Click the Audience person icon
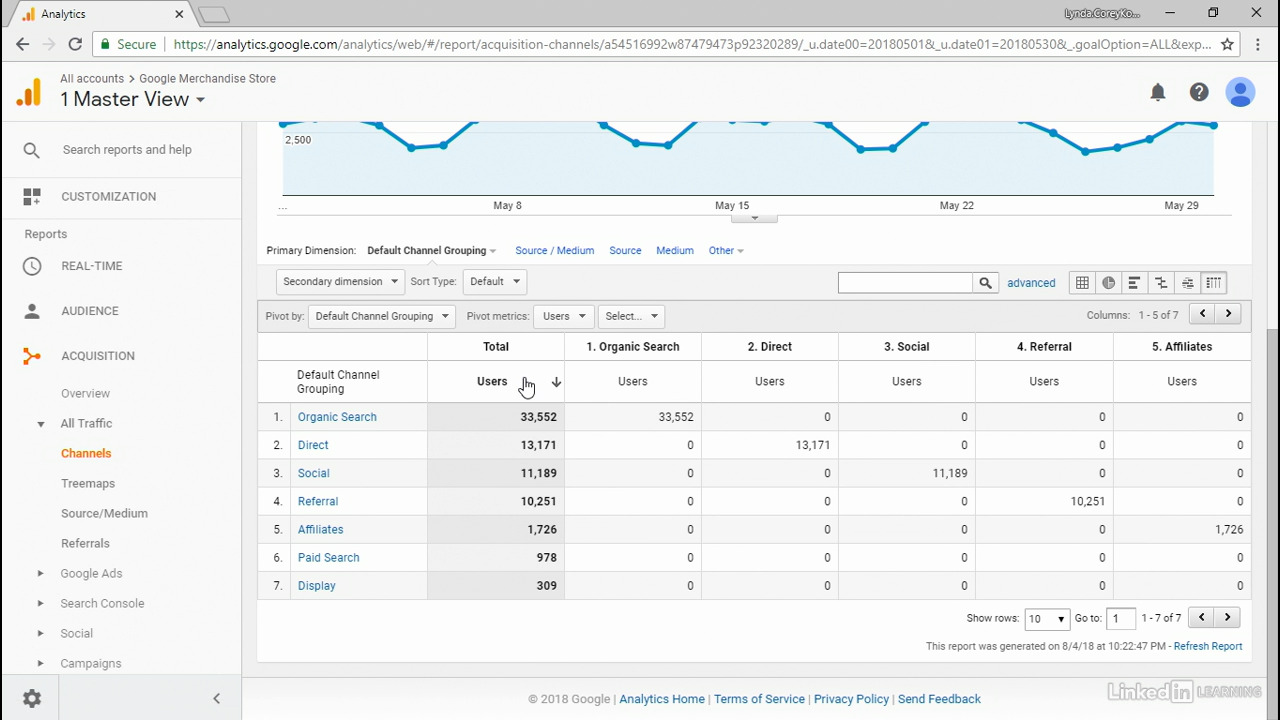 [32, 311]
